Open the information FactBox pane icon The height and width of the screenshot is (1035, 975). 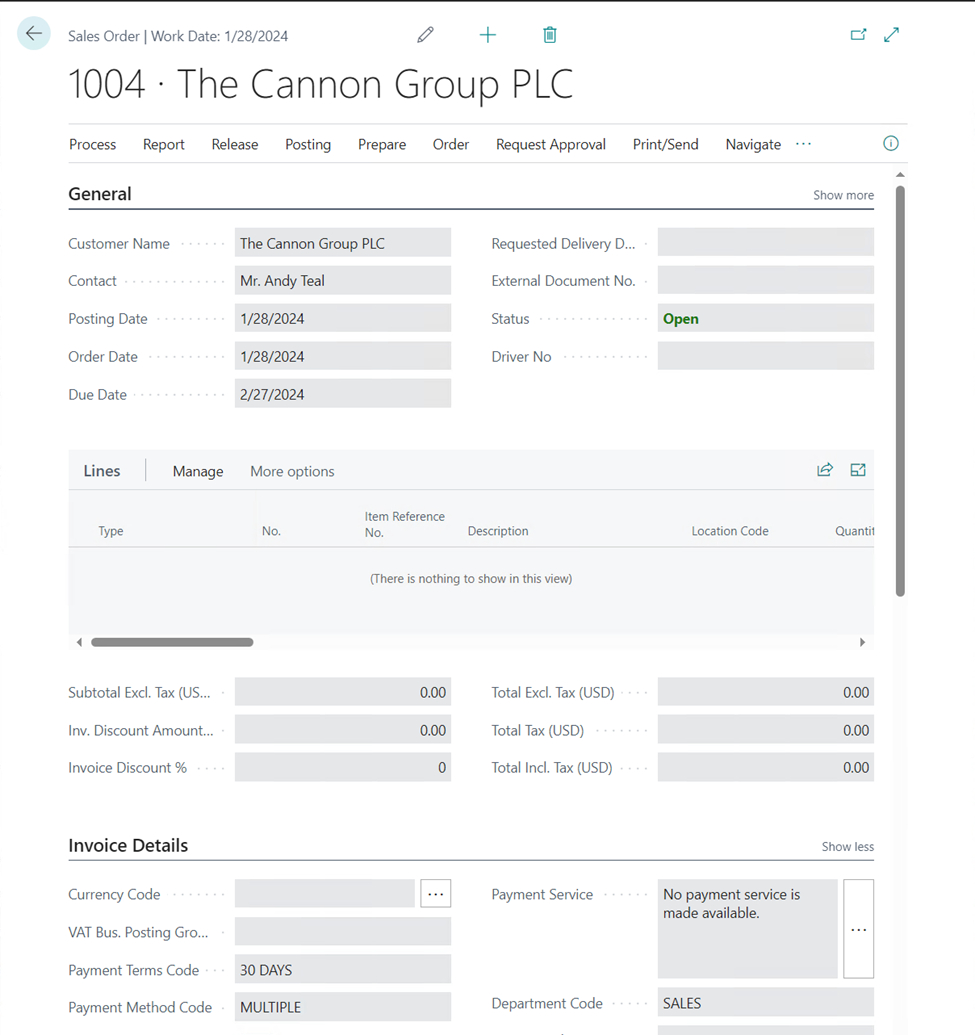tap(891, 144)
